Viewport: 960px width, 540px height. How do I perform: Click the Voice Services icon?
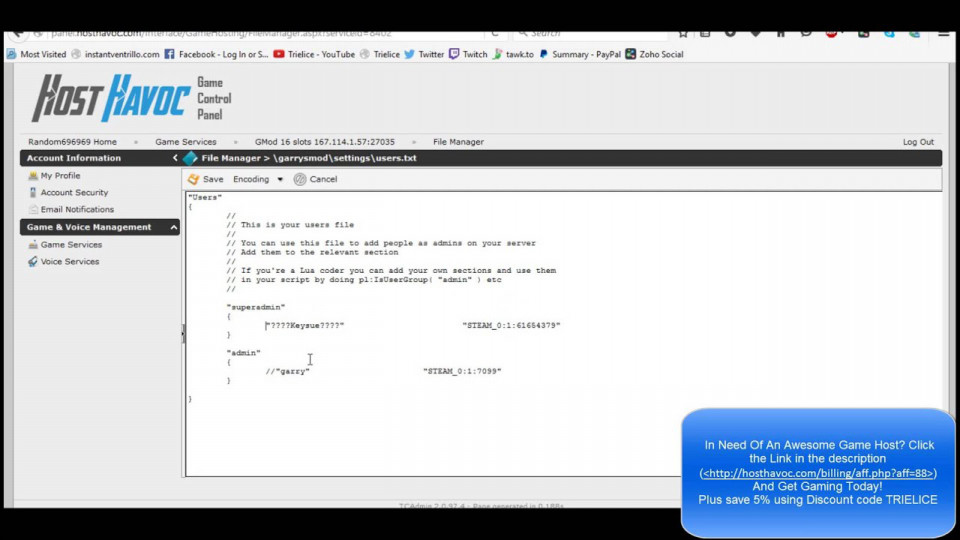click(33, 261)
